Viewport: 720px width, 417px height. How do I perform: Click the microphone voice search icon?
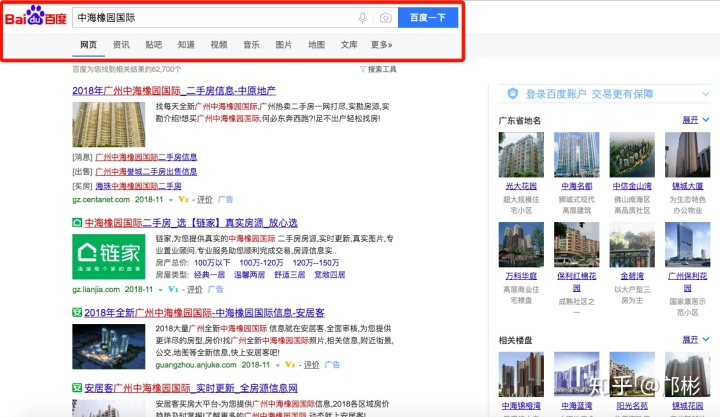pyautogui.click(x=363, y=18)
